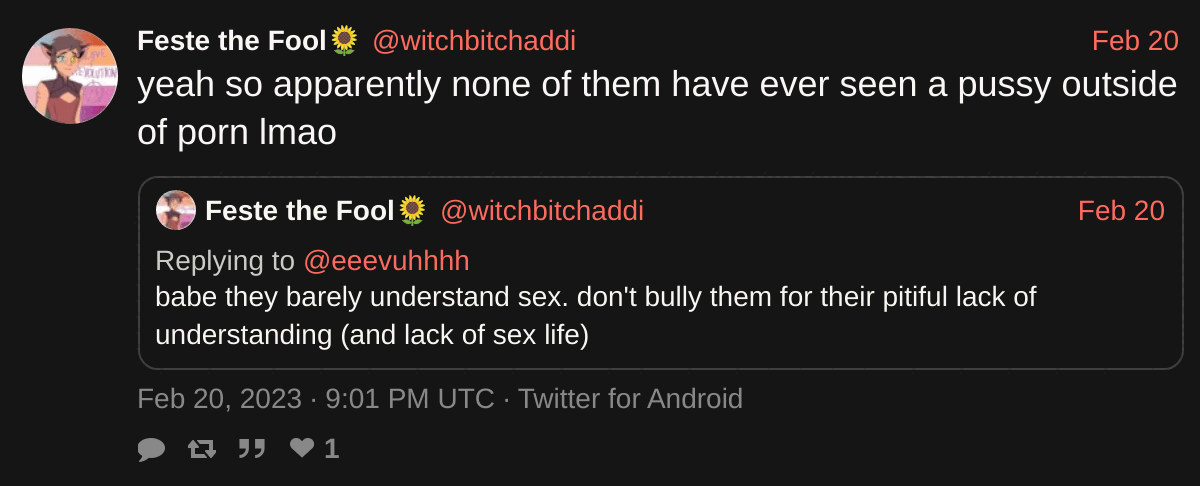Image resolution: width=1200 pixels, height=486 pixels.
Task: Click the Twitter for Android source label
Action: [x=630, y=399]
